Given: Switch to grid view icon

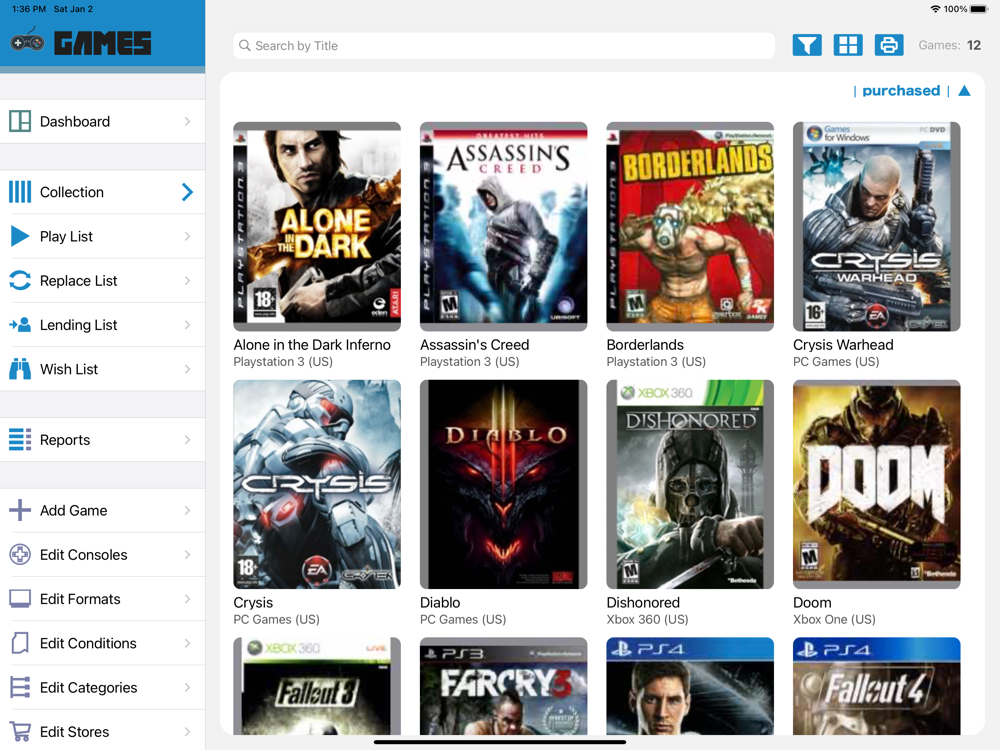Looking at the screenshot, I should pos(848,45).
